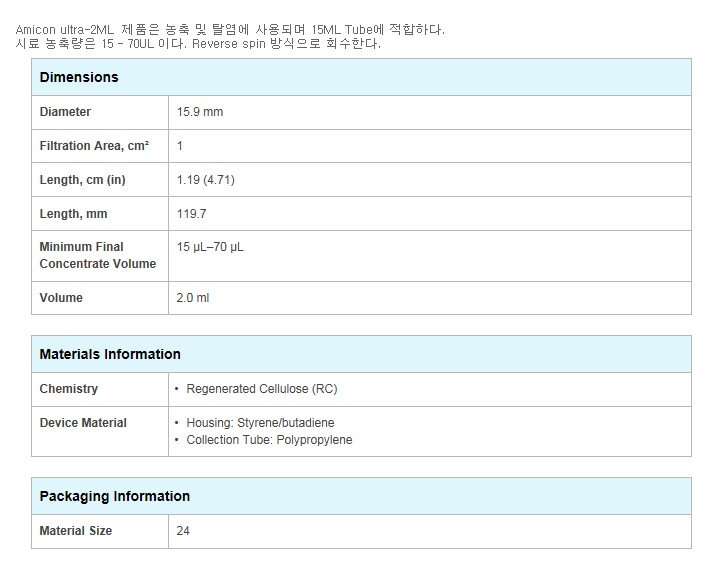This screenshot has height=571, width=720.
Task: Click Regenerated Cellulose (RC) entry
Action: tap(262, 389)
